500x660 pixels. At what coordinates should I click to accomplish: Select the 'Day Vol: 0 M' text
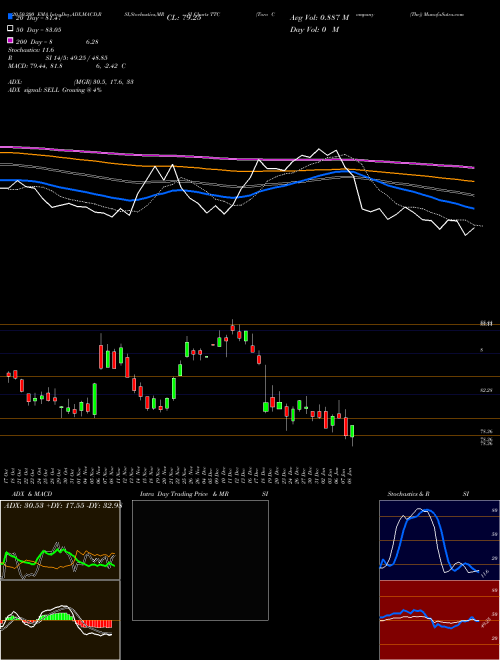tap(314, 29)
